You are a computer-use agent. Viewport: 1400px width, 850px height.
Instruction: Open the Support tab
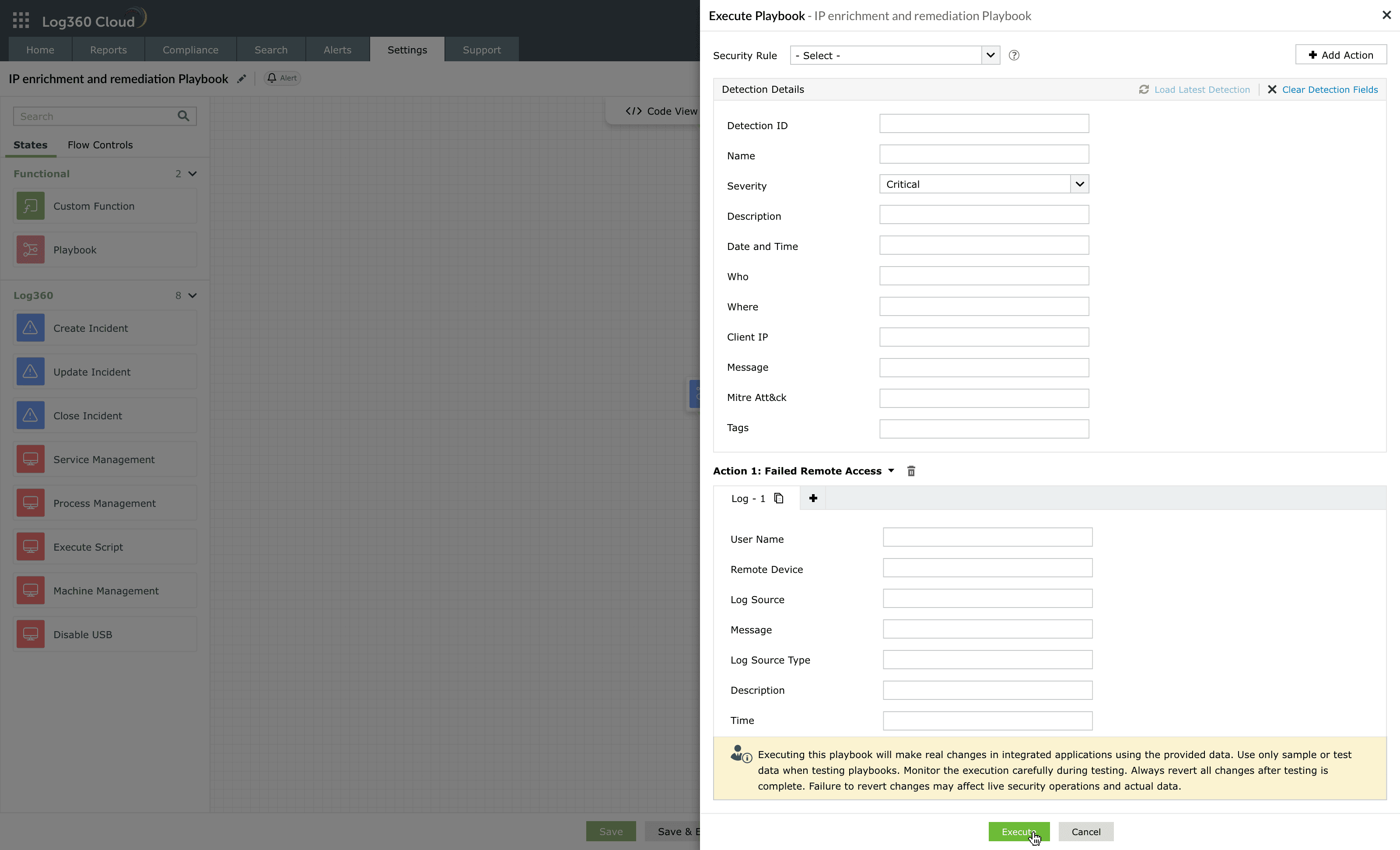pyautogui.click(x=482, y=49)
